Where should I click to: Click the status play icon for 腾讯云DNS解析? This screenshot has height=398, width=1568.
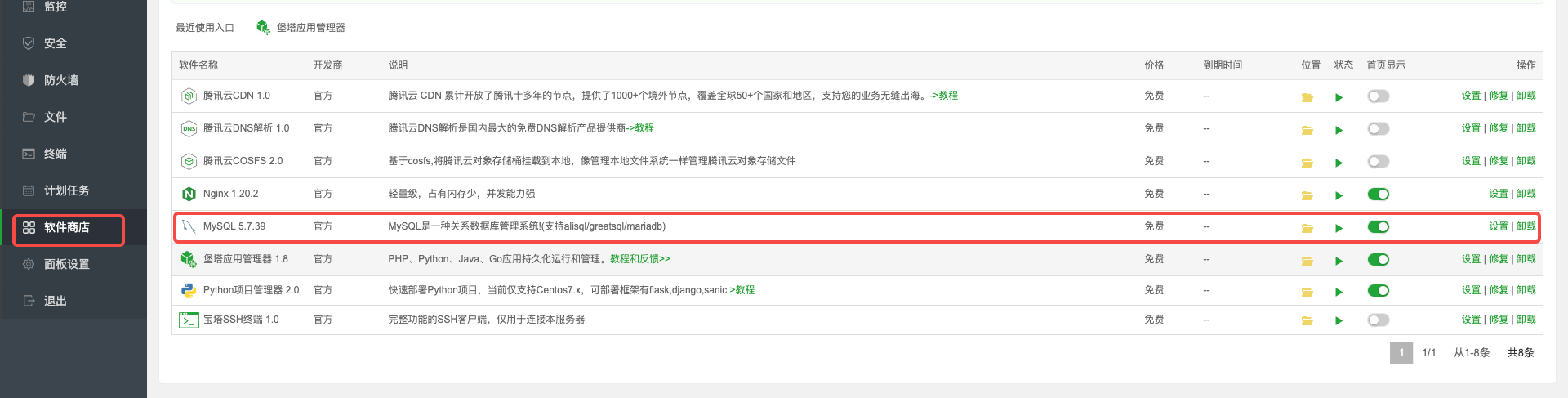pos(1339,130)
